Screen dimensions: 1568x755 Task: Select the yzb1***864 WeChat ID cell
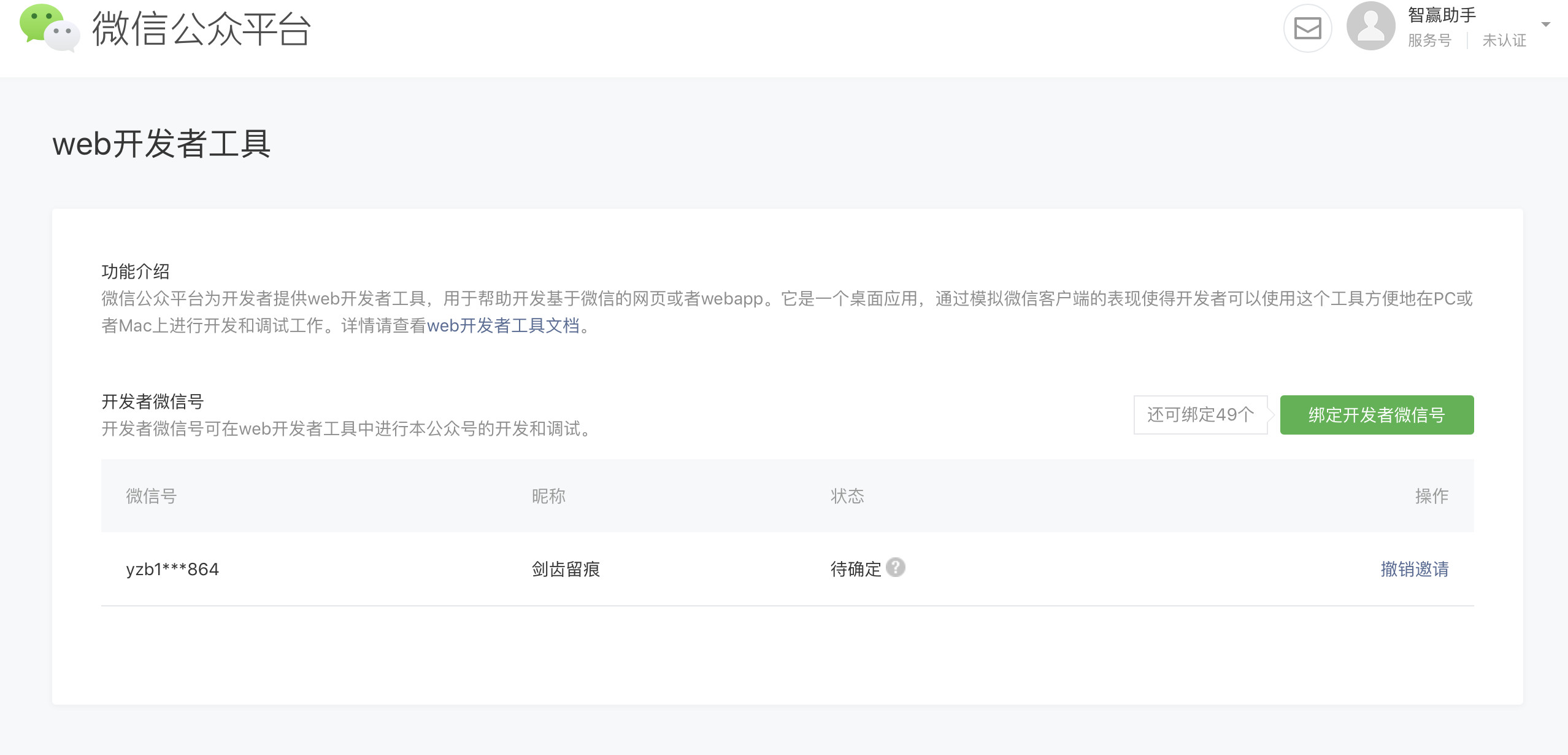[172, 569]
